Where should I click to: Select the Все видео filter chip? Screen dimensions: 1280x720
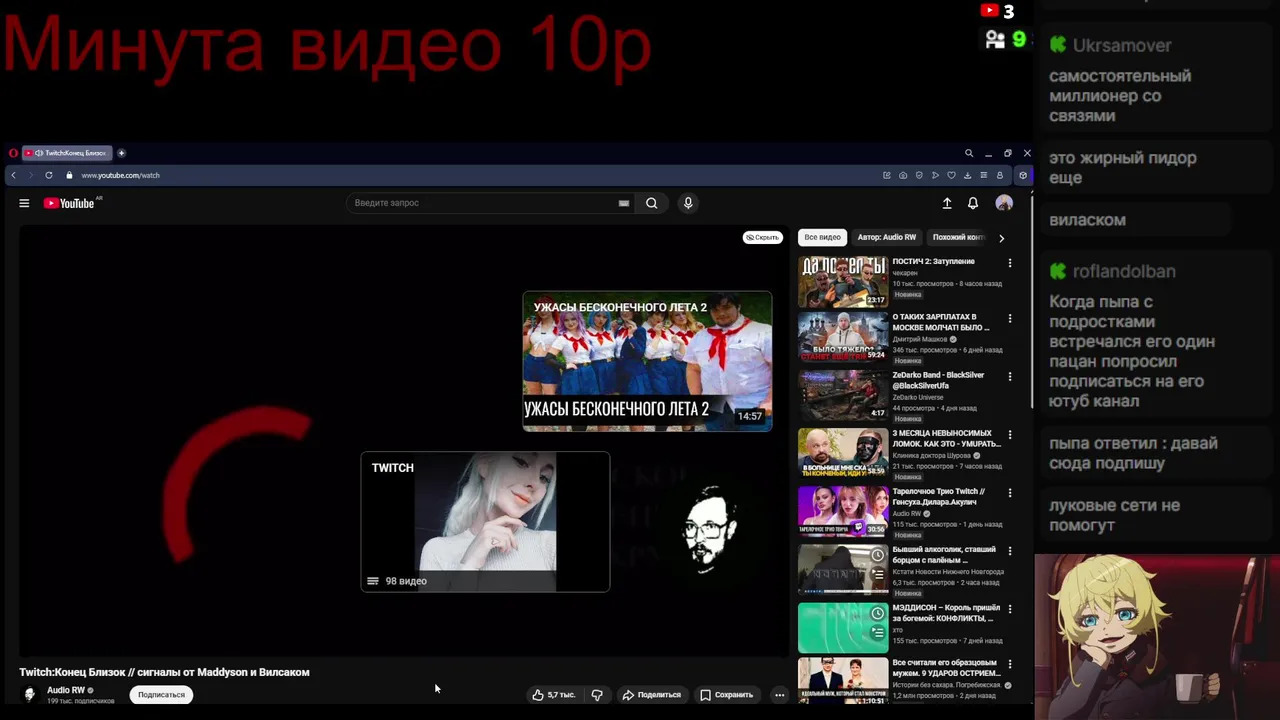(x=822, y=237)
